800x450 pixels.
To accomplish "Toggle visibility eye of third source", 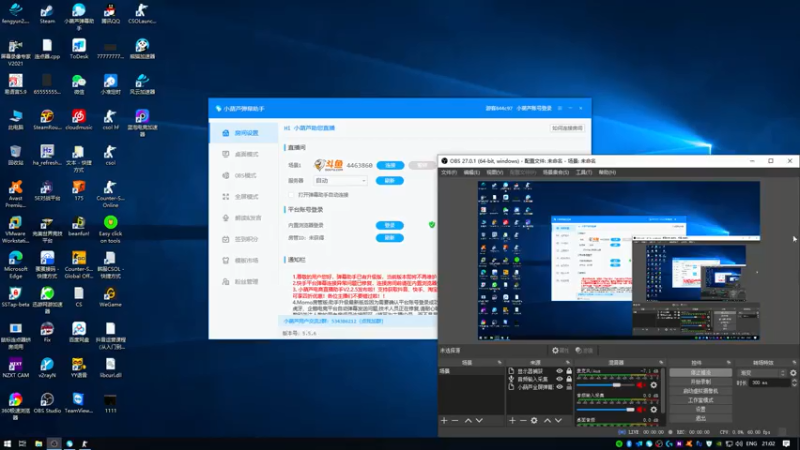I will click(560, 387).
